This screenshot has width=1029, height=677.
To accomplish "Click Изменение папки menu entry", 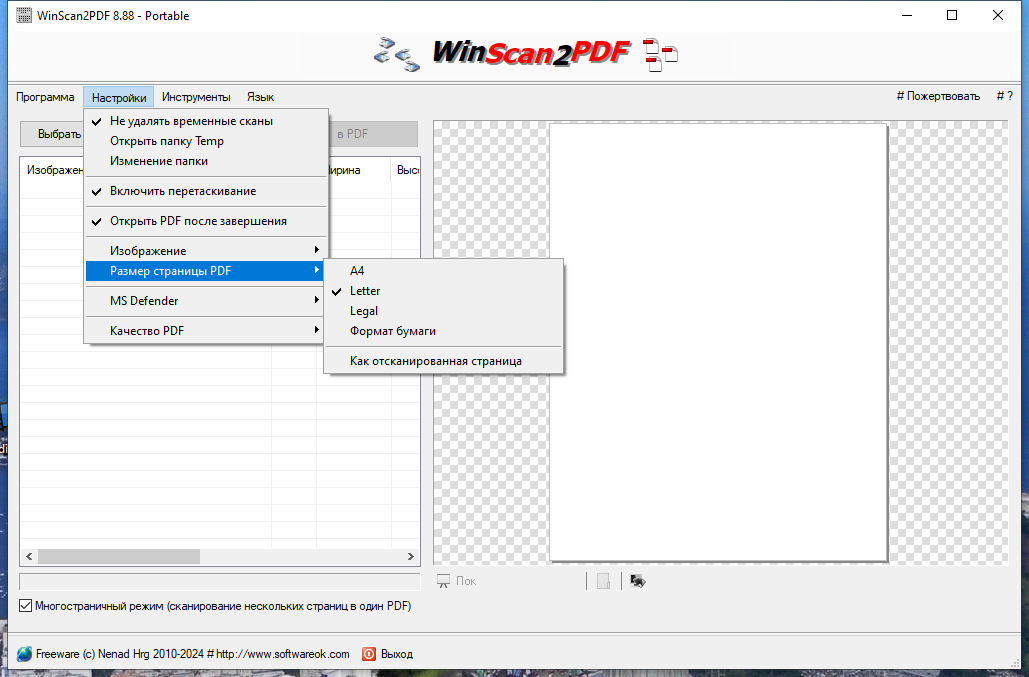I will pos(206,161).
